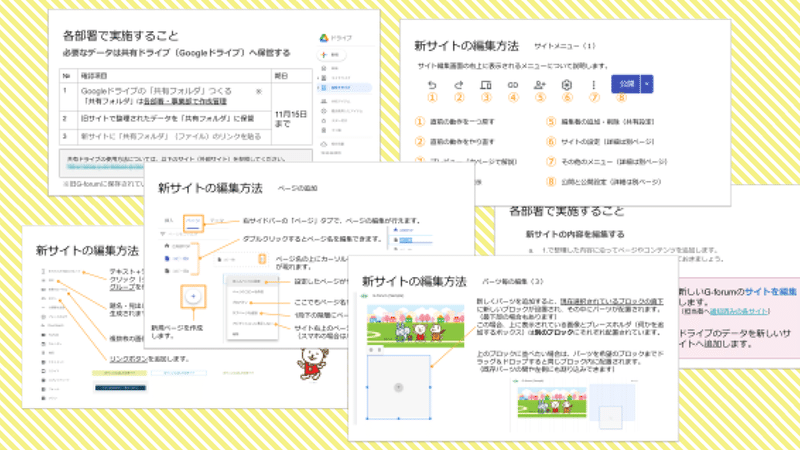Click the blue 公開 publish button

click(626, 84)
